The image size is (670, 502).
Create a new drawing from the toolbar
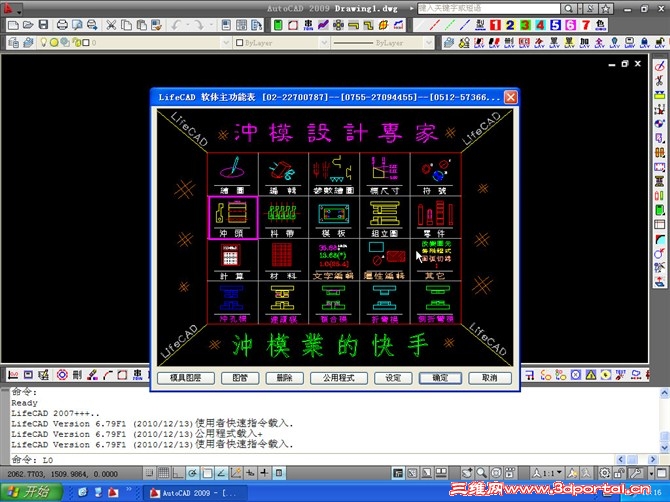click(x=13, y=25)
